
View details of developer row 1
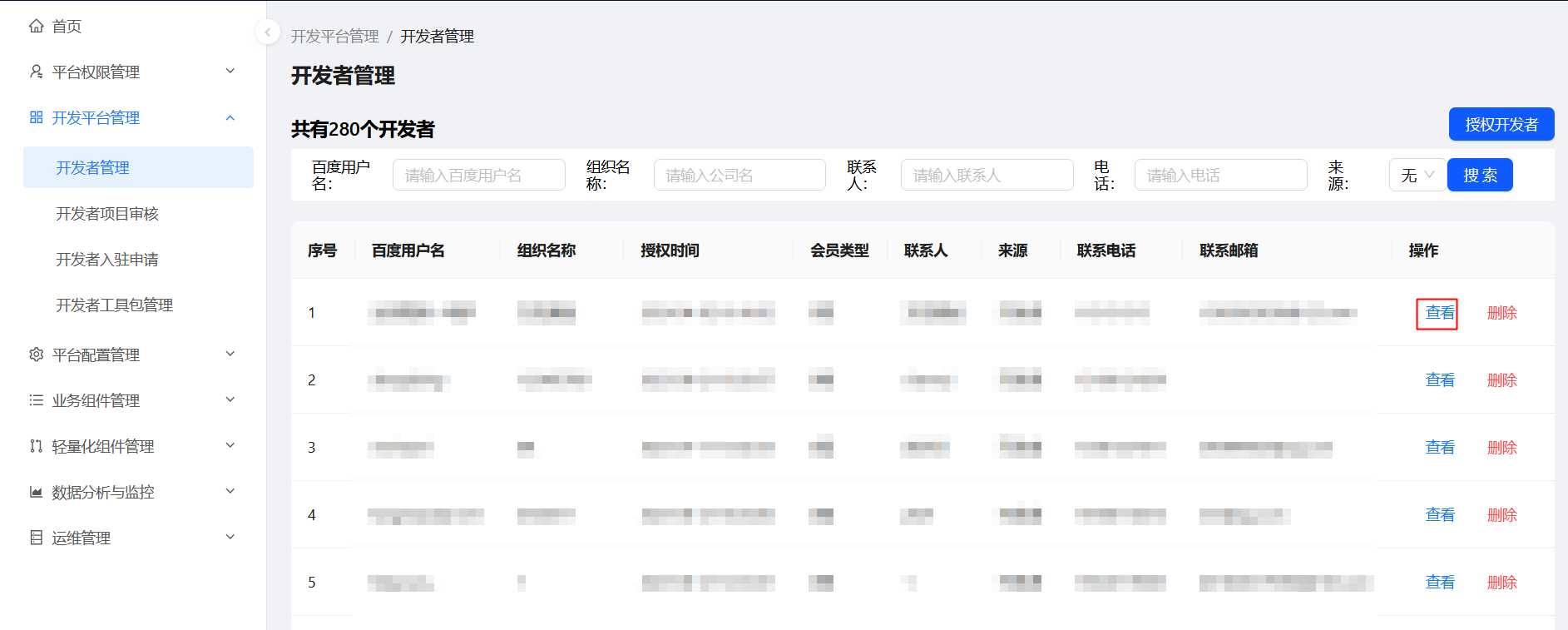tap(1439, 313)
